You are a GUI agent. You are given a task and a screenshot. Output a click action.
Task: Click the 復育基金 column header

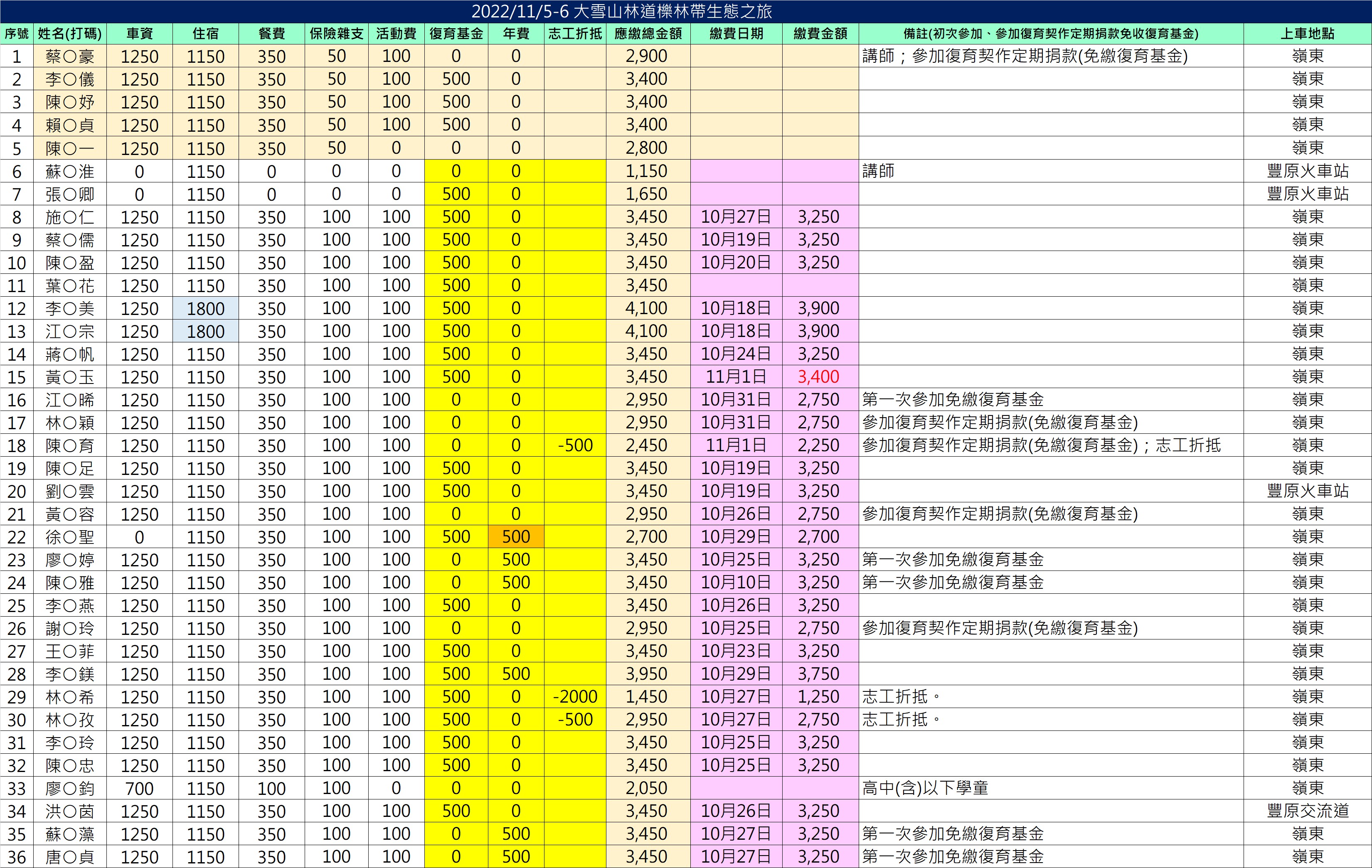coord(456,34)
